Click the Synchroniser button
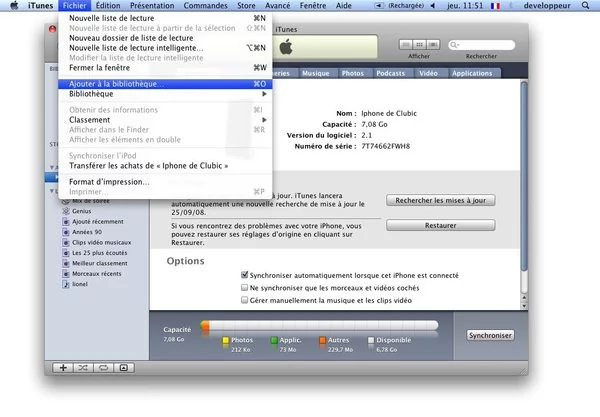The width and height of the screenshot is (600, 417). point(490,335)
